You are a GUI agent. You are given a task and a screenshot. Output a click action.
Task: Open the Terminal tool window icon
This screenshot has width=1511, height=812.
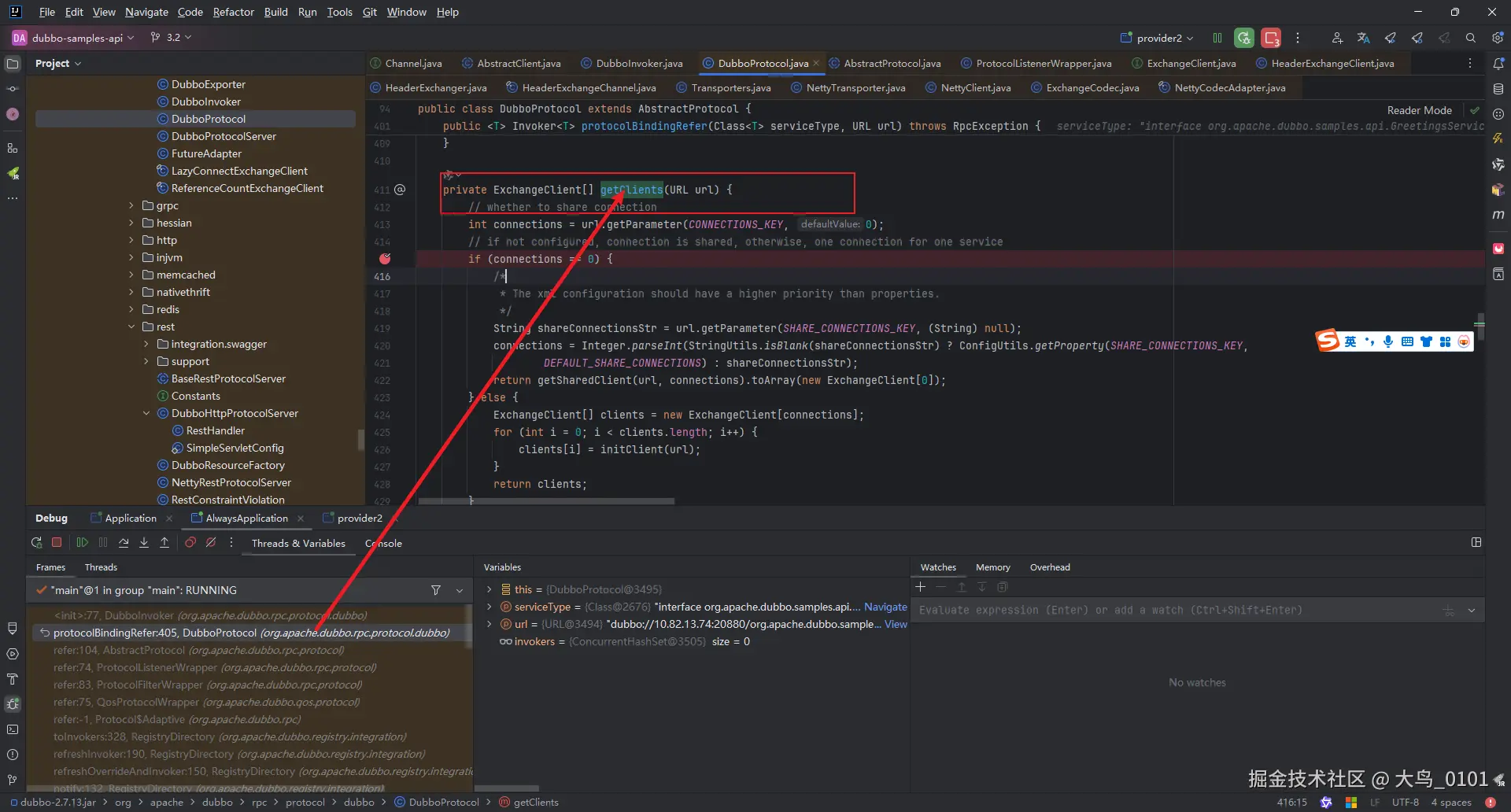tap(13, 729)
